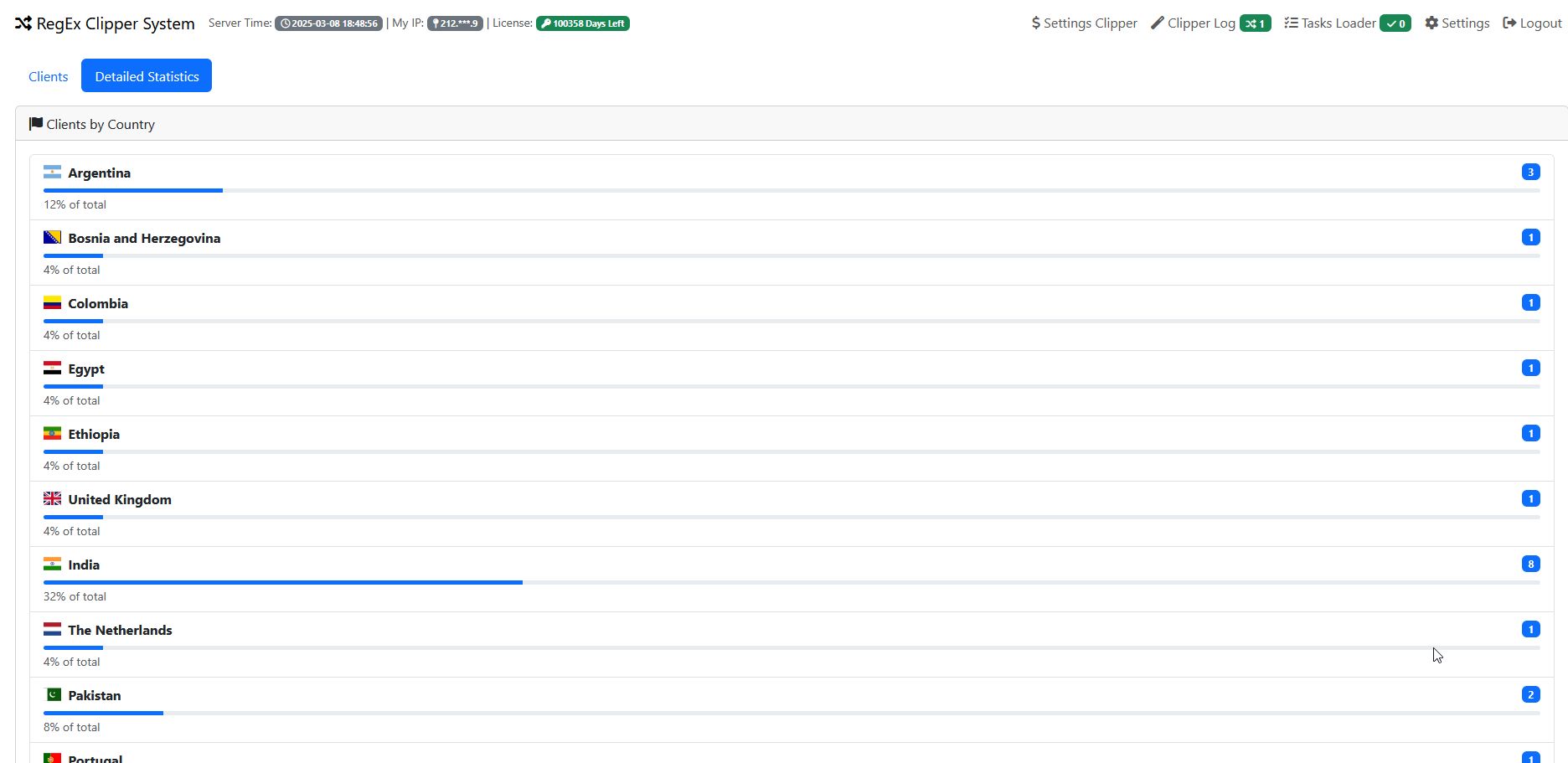Click the license days left badge

pos(583,23)
